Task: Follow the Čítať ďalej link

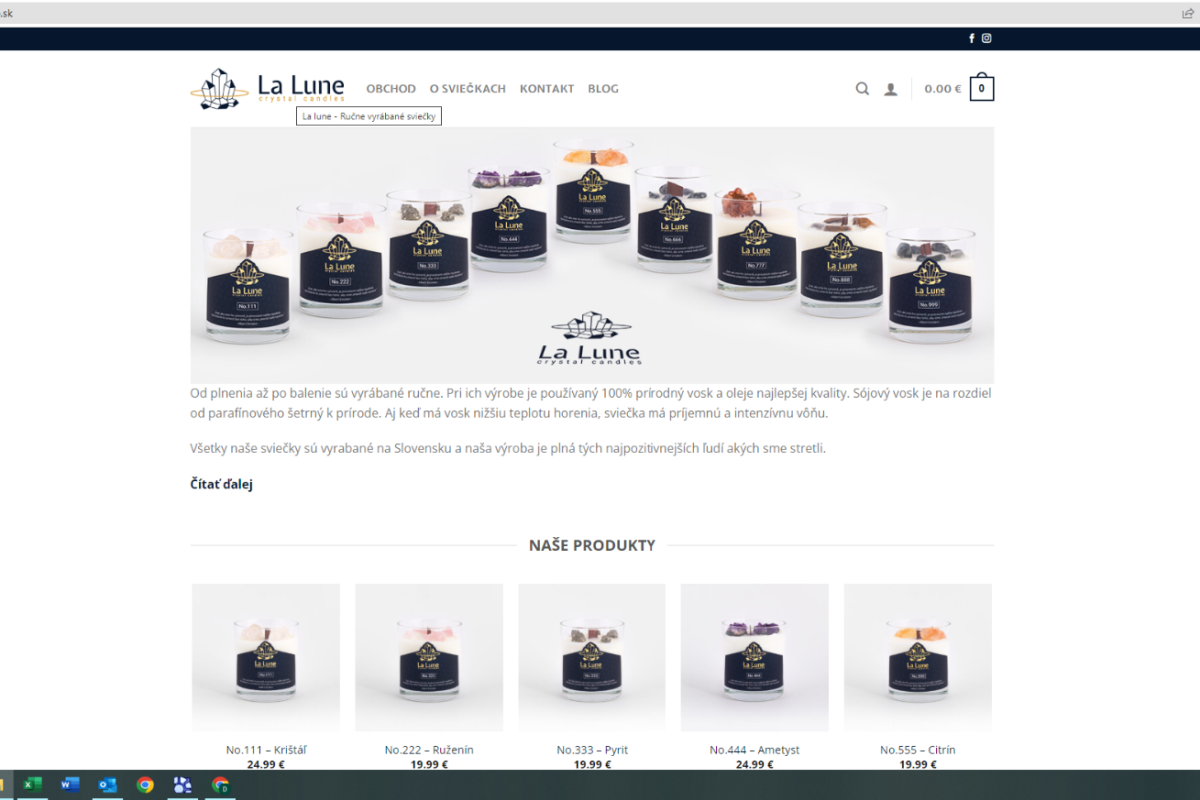Action: pyautogui.click(x=221, y=484)
